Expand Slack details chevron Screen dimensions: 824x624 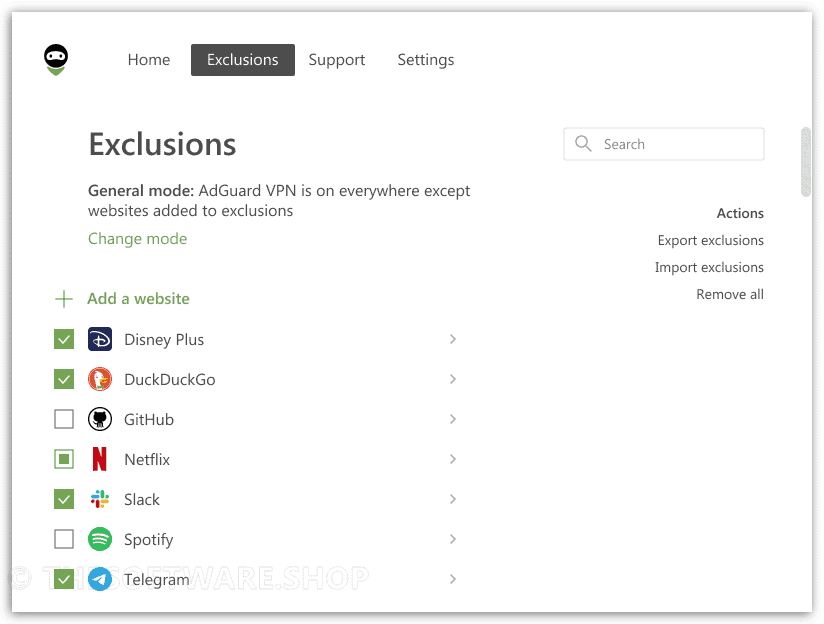pos(452,499)
